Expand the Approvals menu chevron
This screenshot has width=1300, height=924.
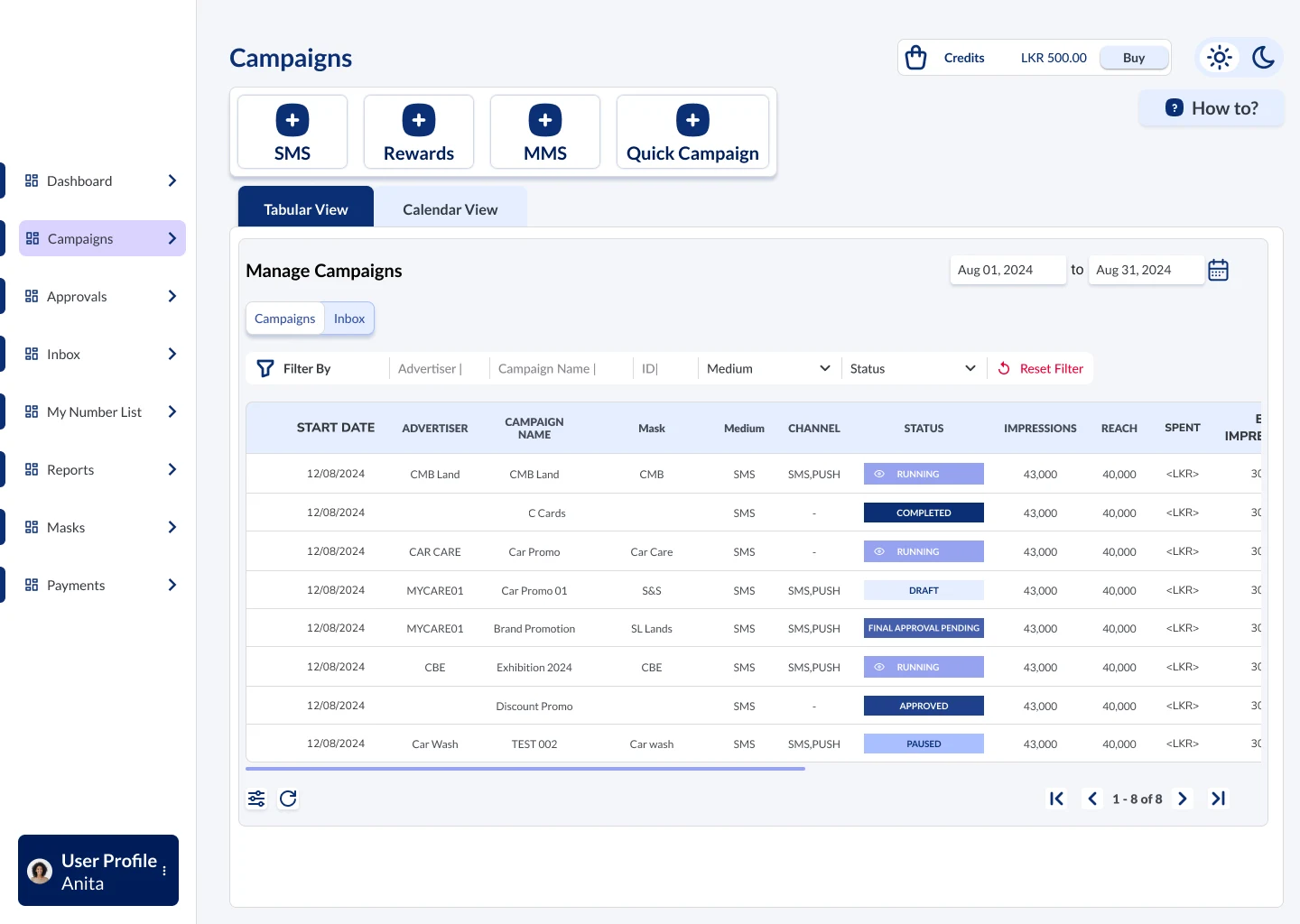tap(172, 296)
